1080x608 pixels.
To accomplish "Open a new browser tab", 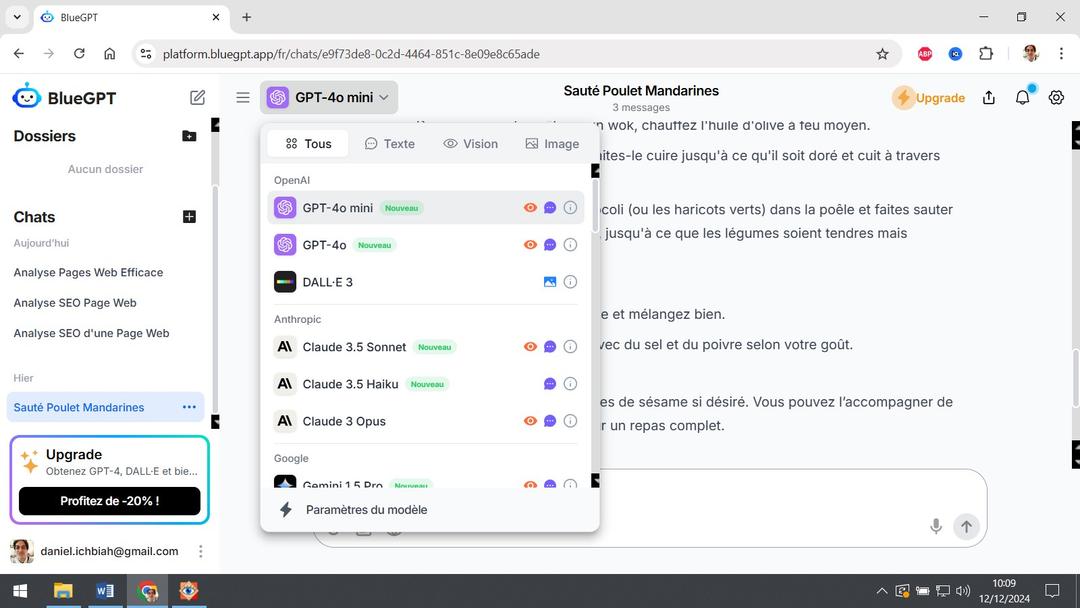I will coord(247,17).
